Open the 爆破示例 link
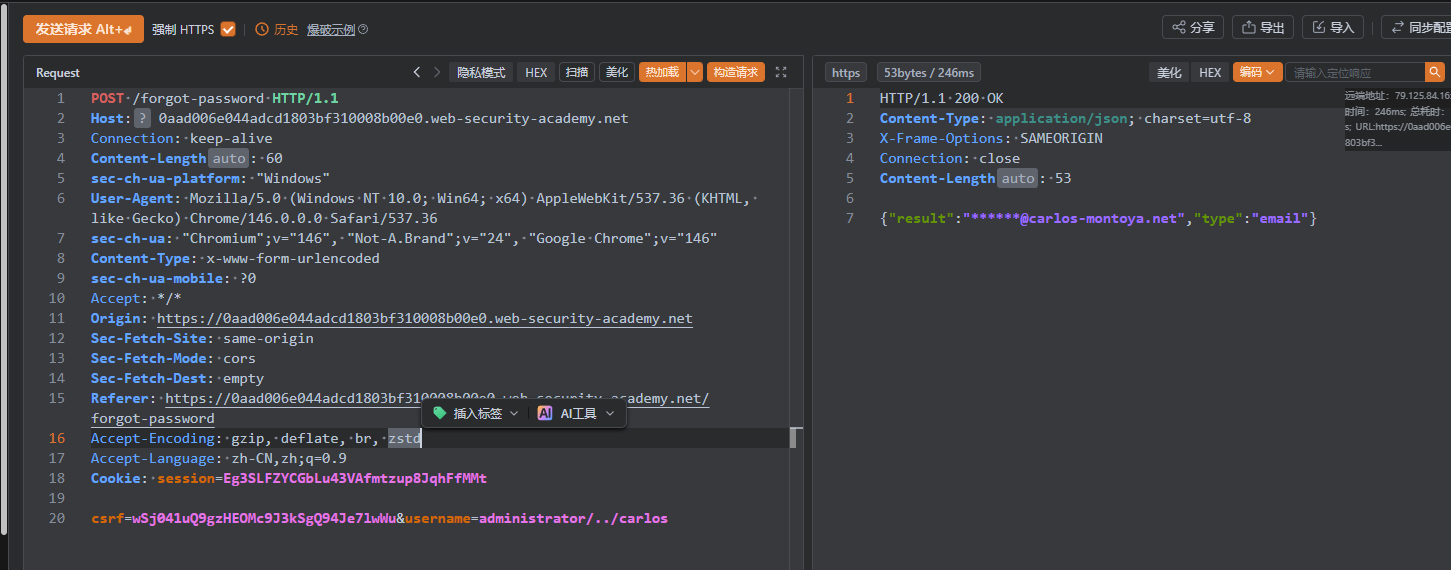This screenshot has width=1451, height=570. coord(330,30)
